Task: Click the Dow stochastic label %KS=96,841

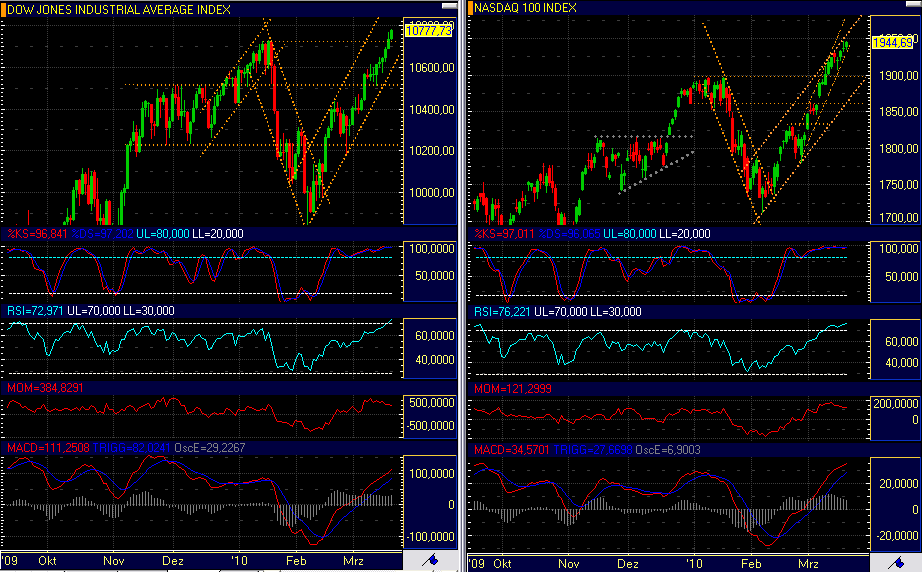Action: coord(38,234)
